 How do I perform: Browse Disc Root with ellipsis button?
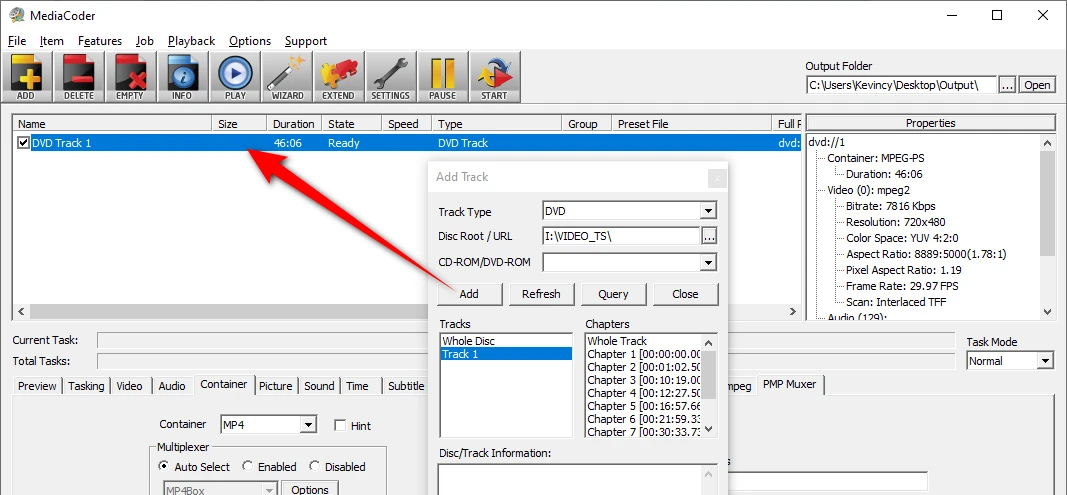[709, 236]
